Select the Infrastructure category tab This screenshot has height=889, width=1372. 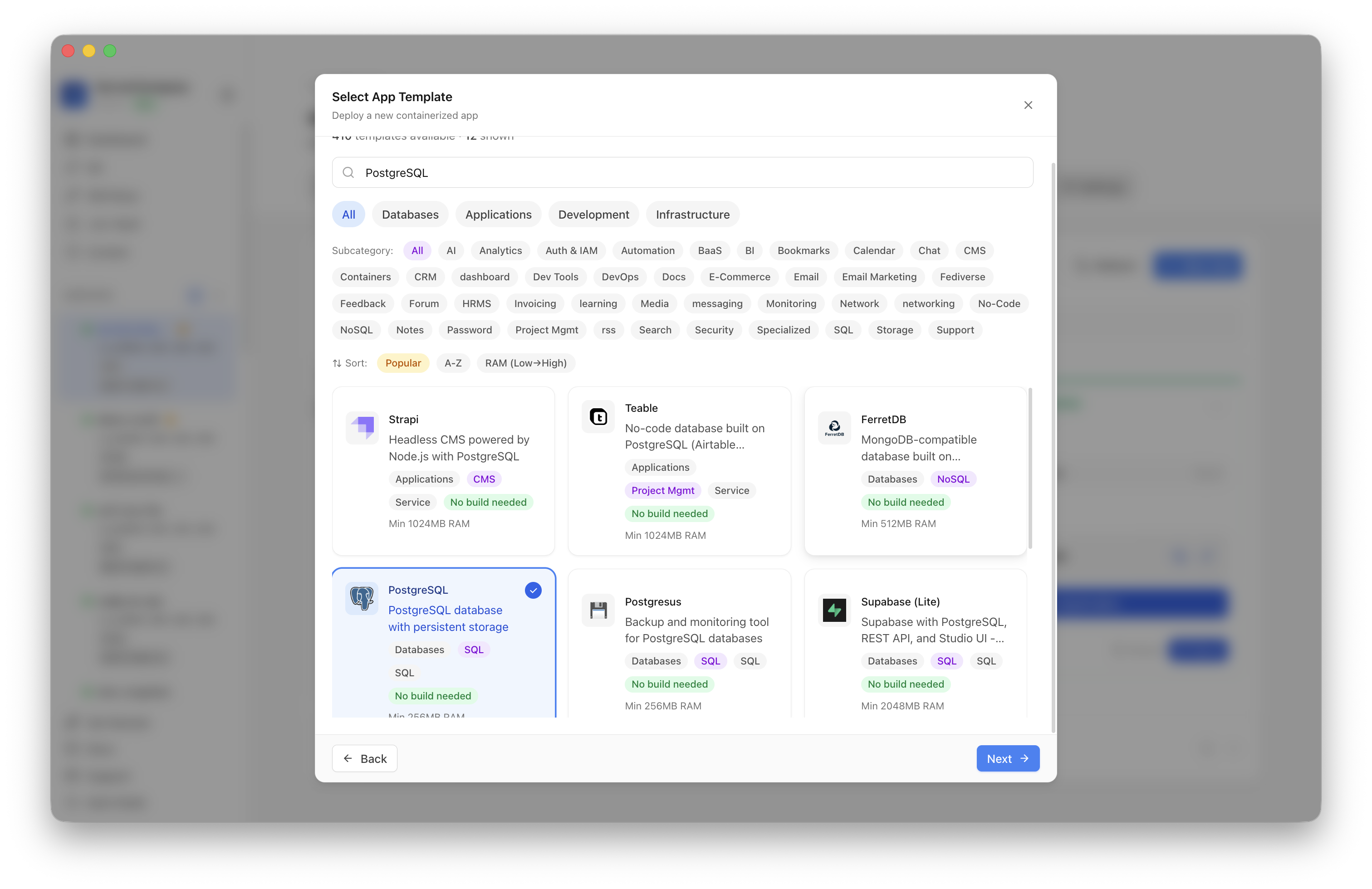[x=692, y=215]
